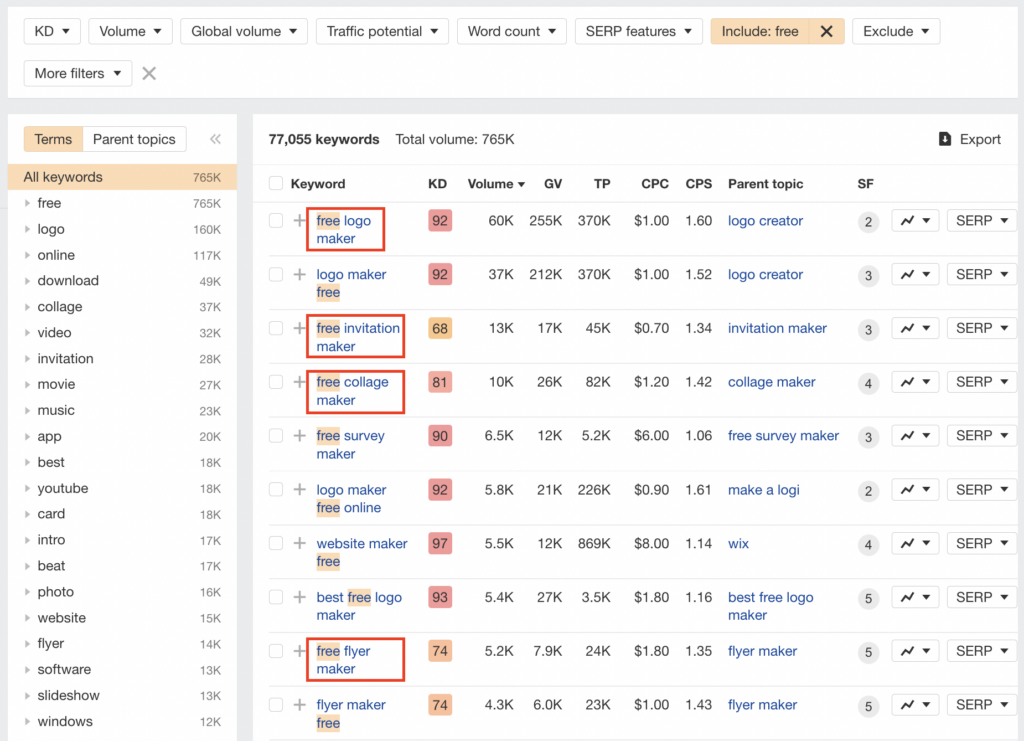Collapse the terms sidebar panel
The width and height of the screenshot is (1024, 741).
pos(215,139)
